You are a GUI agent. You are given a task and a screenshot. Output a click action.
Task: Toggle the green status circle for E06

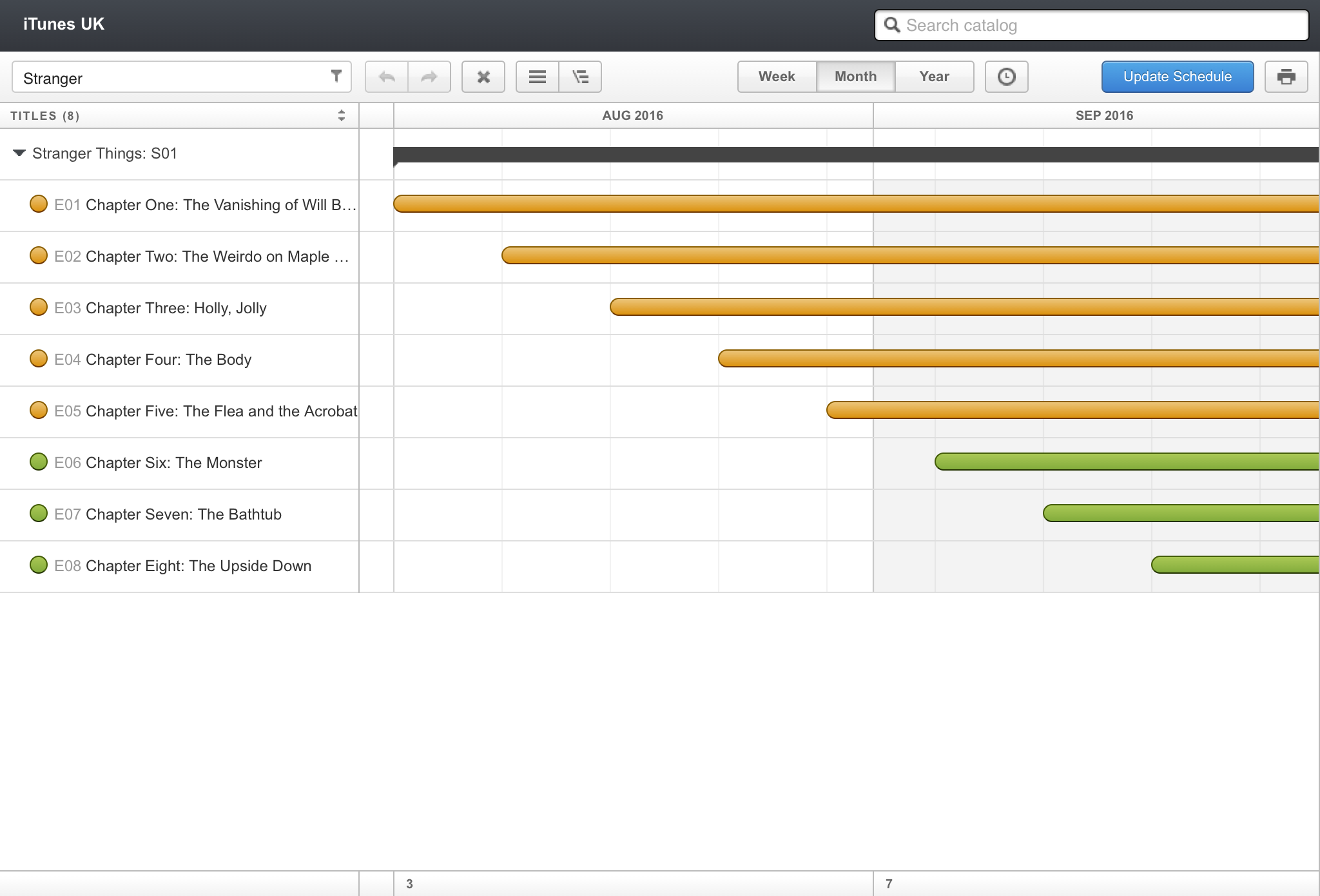[39, 462]
